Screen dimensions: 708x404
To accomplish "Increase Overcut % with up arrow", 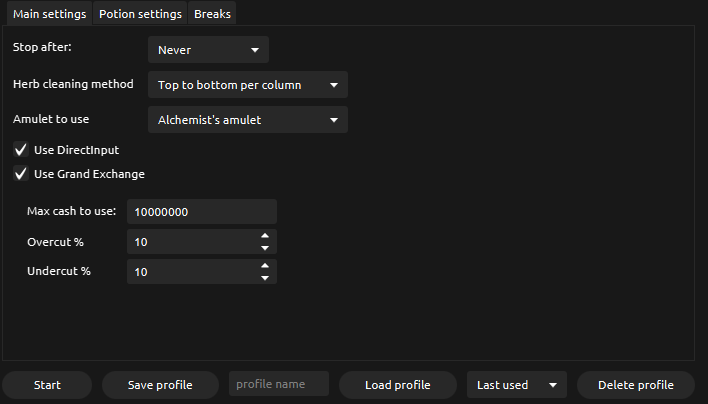I will (x=265, y=236).
